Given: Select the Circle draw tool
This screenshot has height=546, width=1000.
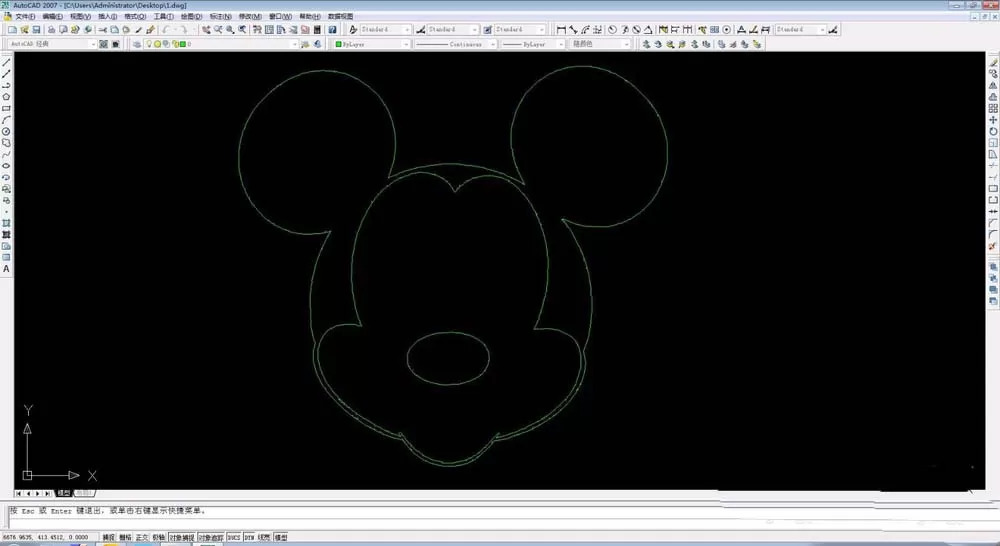Looking at the screenshot, I should click(6, 131).
